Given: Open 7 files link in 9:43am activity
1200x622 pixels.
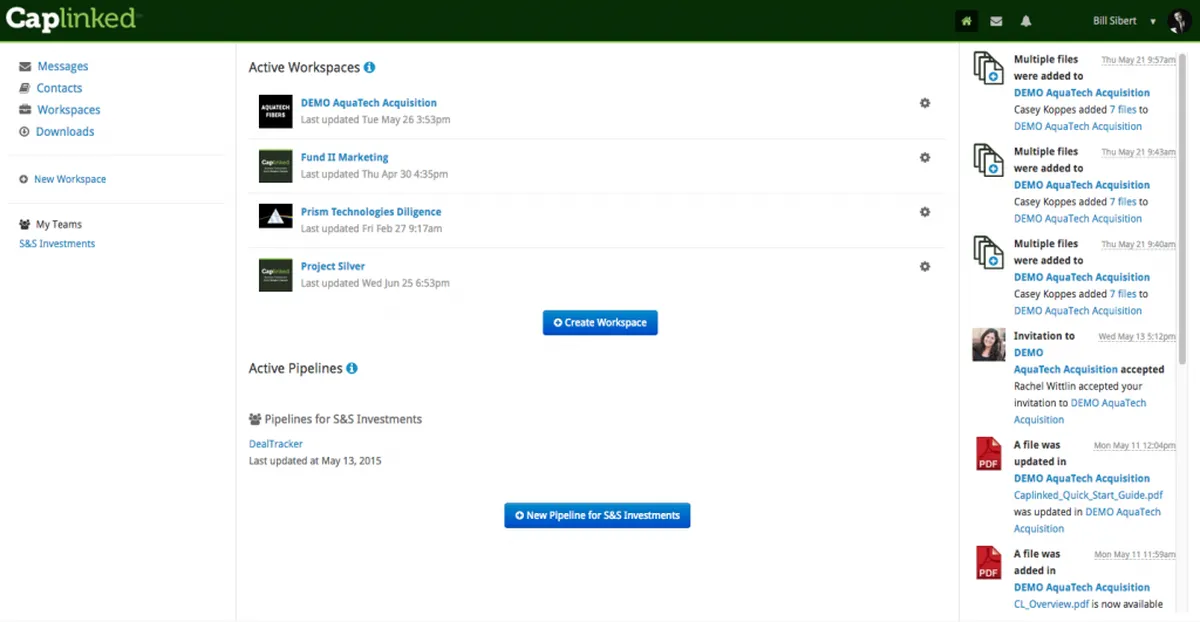Looking at the screenshot, I should 1123,202.
